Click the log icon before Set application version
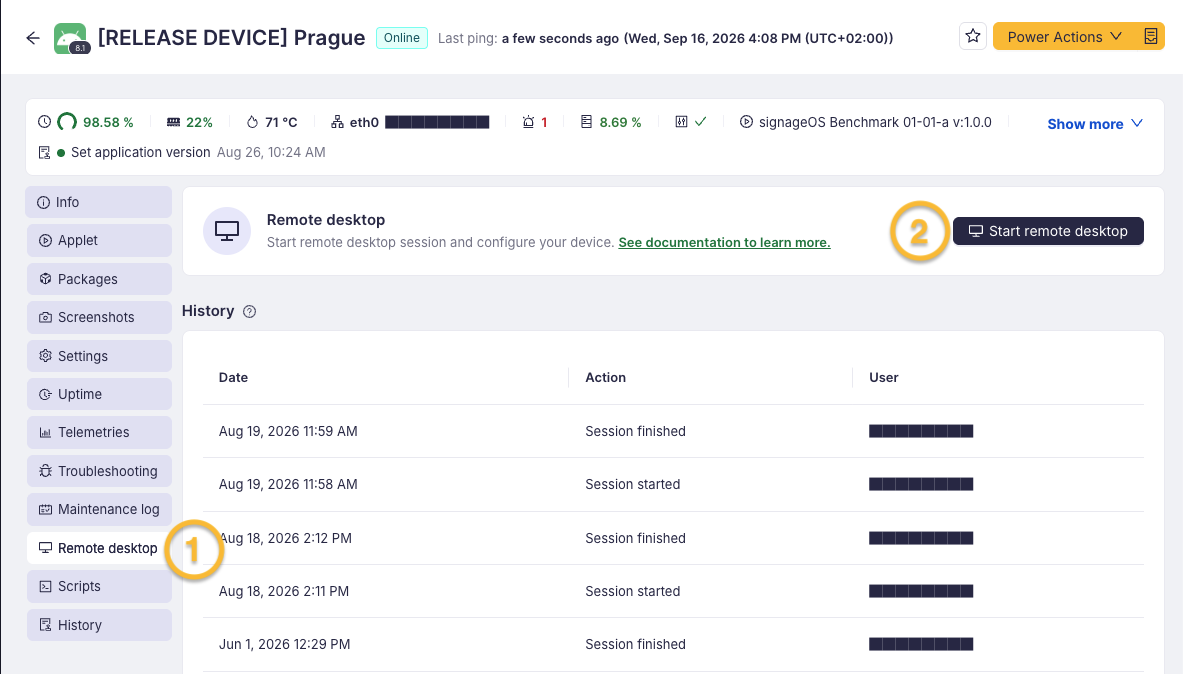 click(44, 152)
